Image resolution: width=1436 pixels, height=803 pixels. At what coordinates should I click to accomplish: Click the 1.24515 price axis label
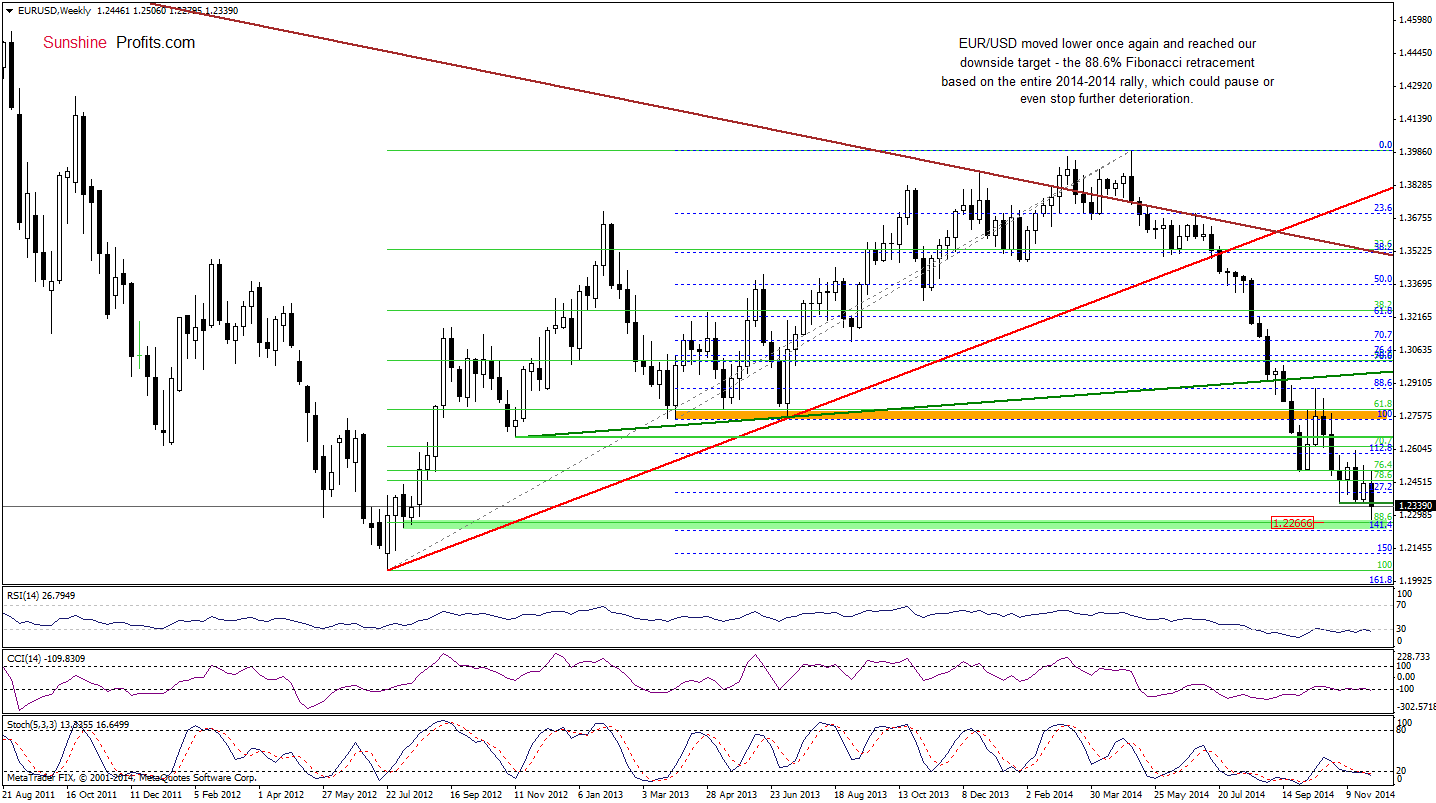click(1417, 482)
